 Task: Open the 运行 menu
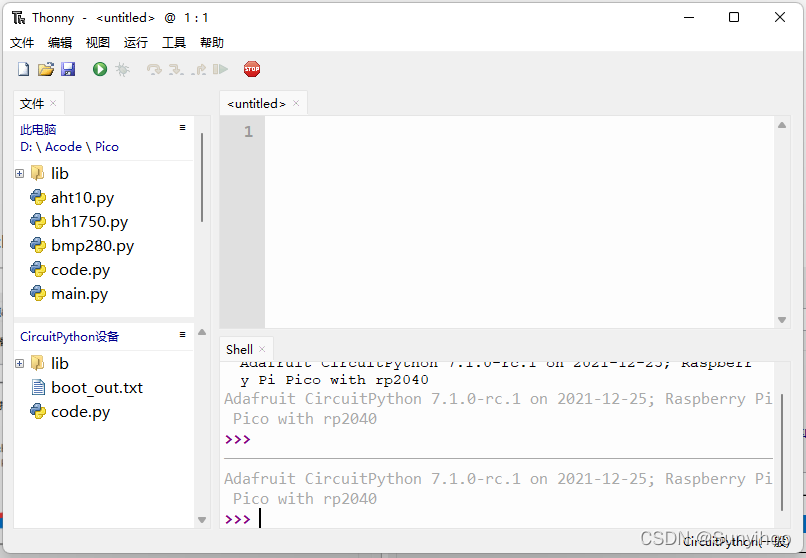click(136, 43)
